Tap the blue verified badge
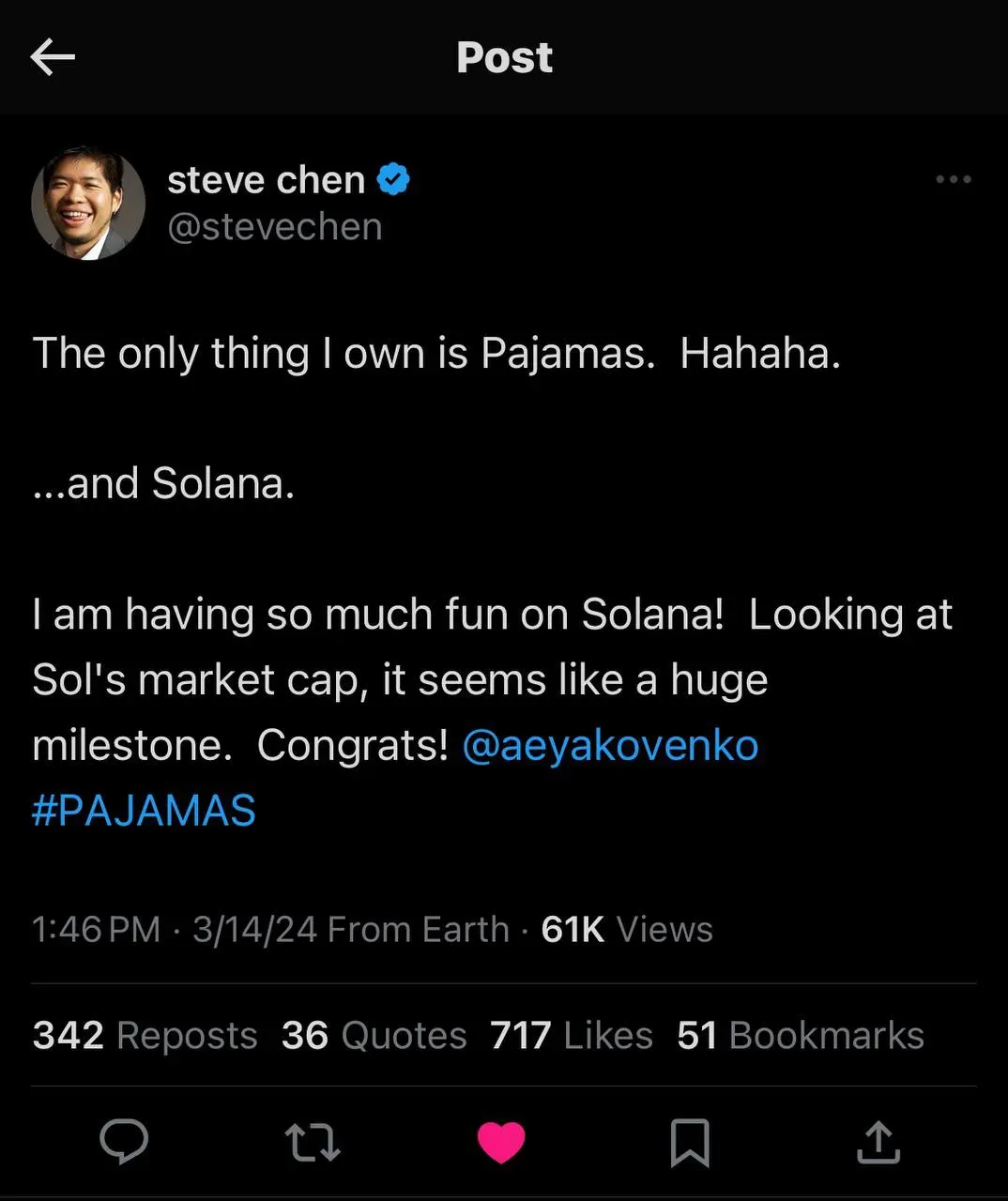The width and height of the screenshot is (1008, 1201). point(393,178)
